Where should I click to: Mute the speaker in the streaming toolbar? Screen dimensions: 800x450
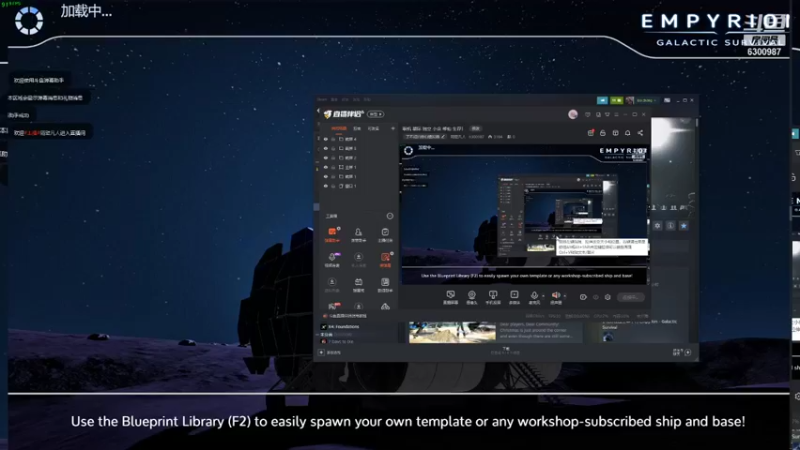[556, 295]
